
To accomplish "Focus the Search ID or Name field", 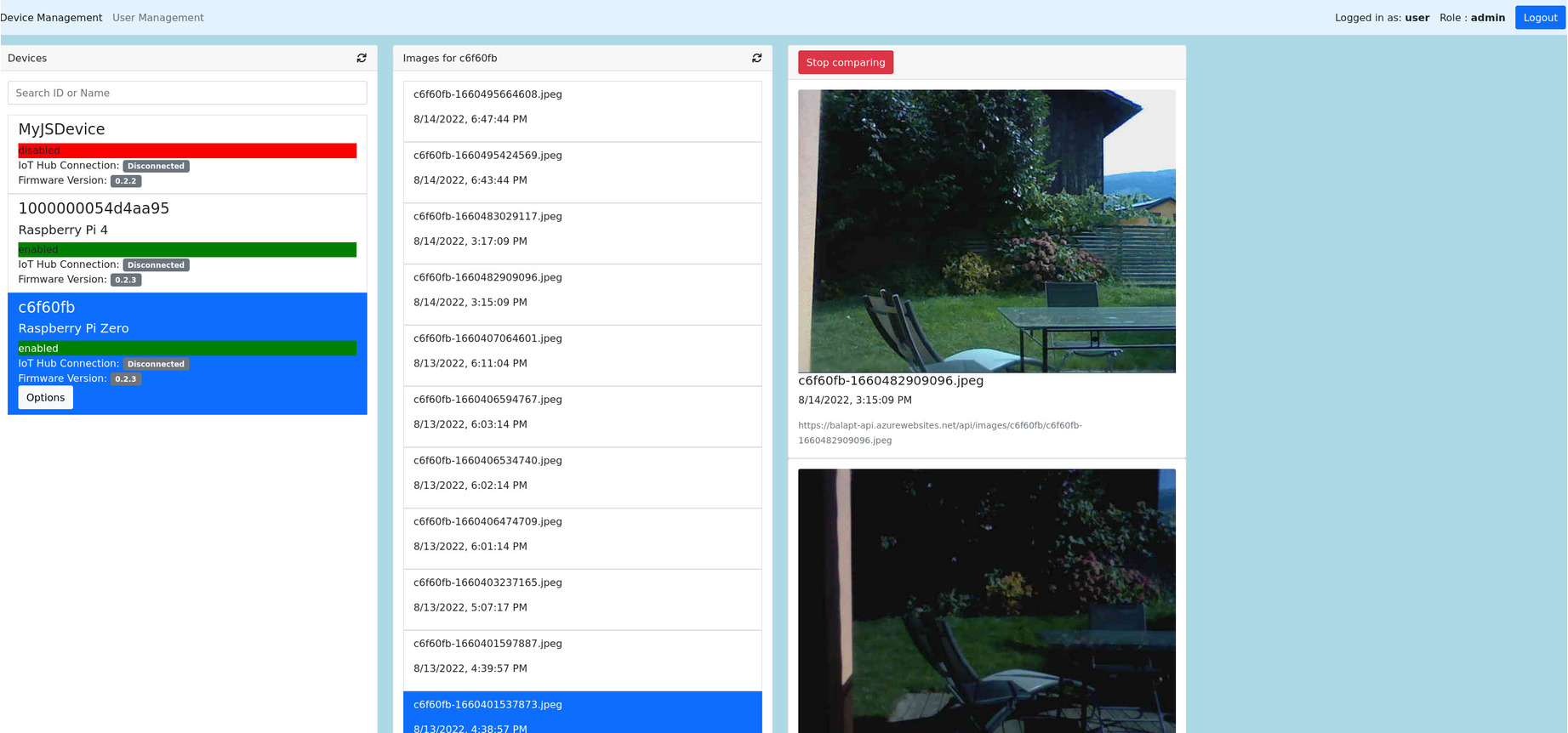I will pos(187,93).
